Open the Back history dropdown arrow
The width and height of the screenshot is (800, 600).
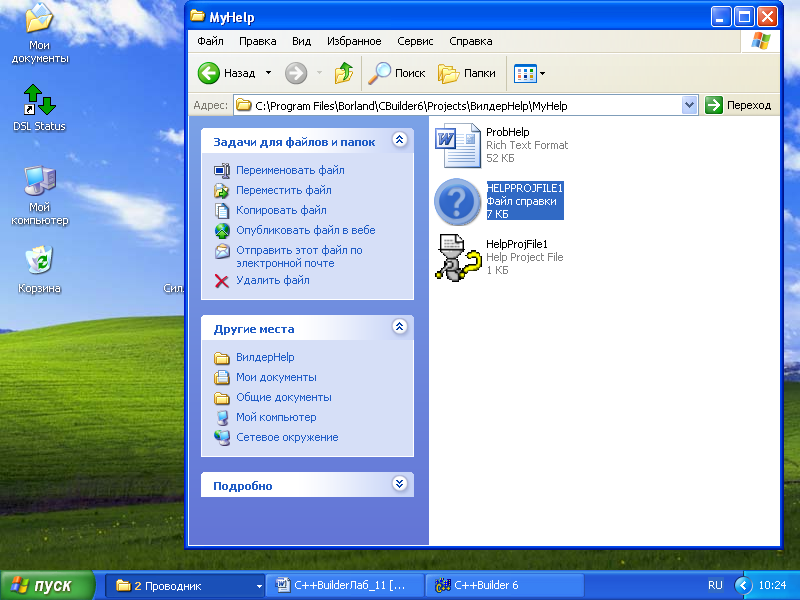point(268,73)
